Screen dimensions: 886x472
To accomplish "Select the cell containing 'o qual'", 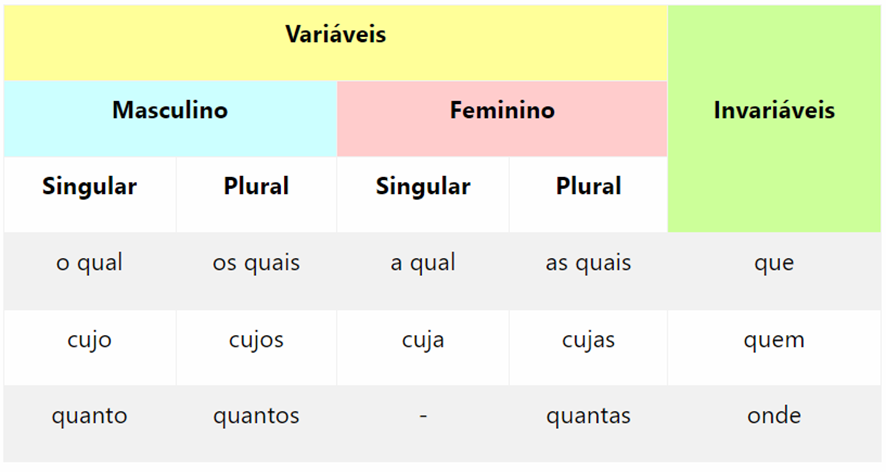I will 89,263.
